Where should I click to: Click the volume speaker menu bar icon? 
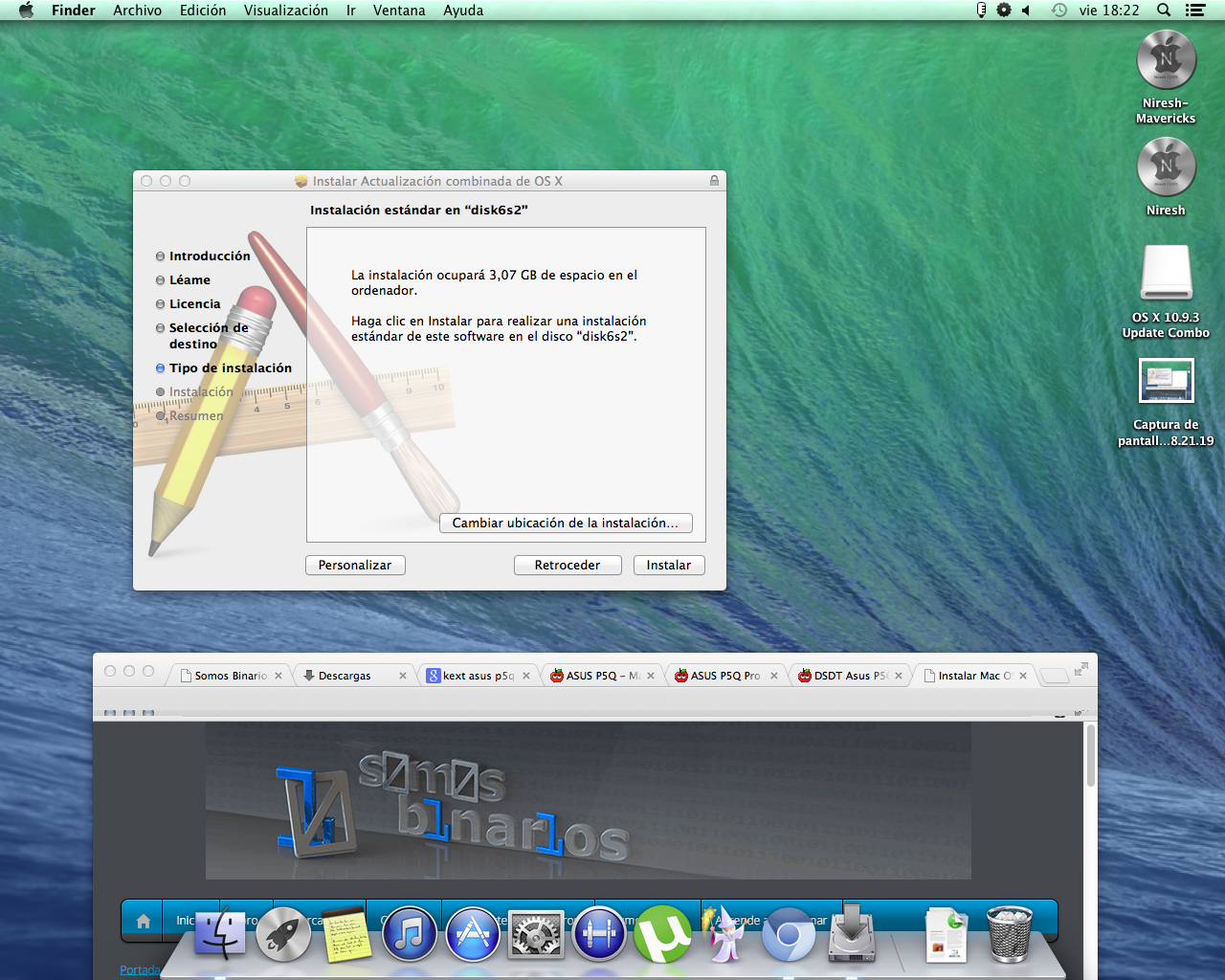(x=1026, y=11)
